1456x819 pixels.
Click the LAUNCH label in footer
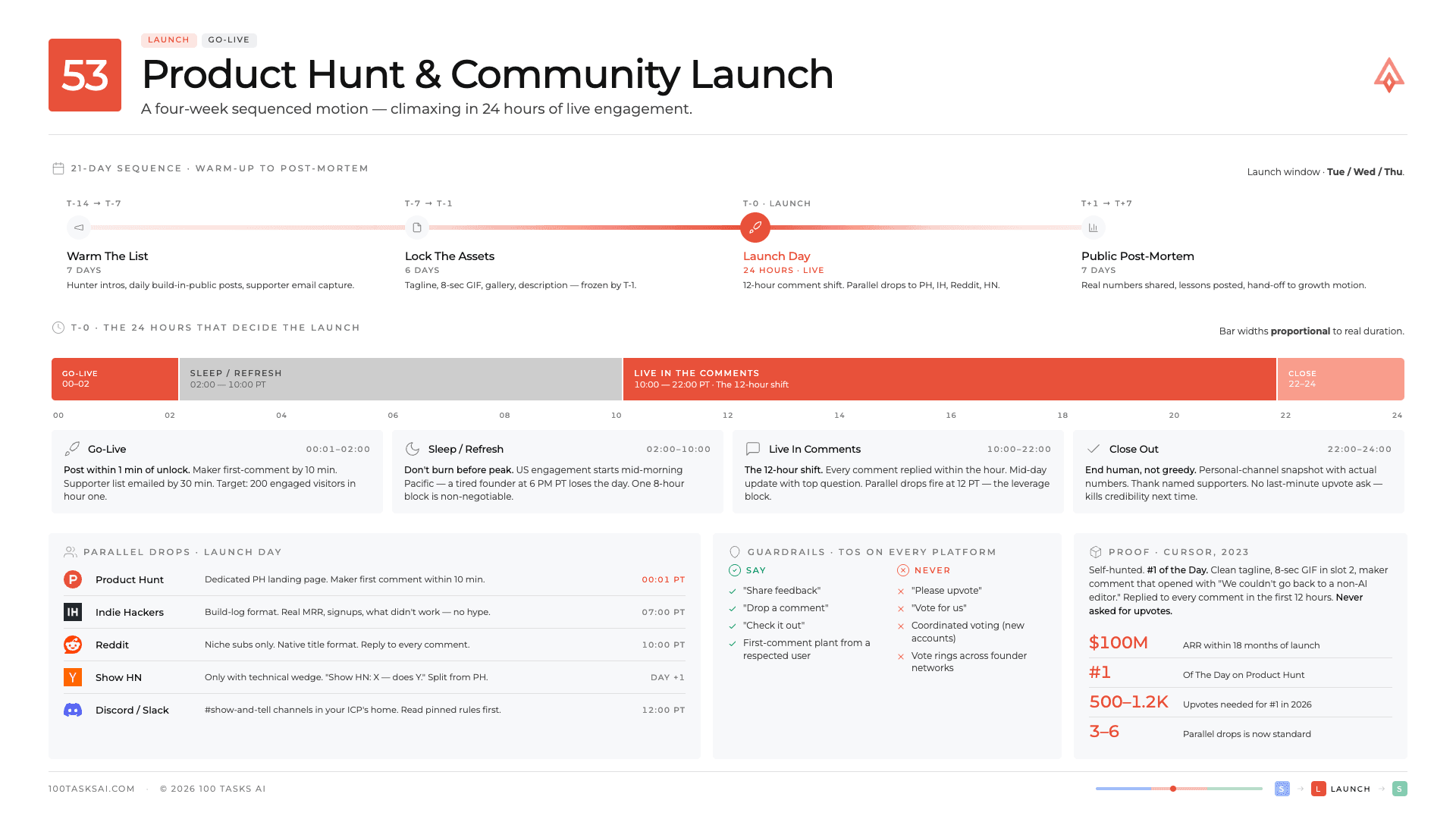click(x=1351, y=789)
